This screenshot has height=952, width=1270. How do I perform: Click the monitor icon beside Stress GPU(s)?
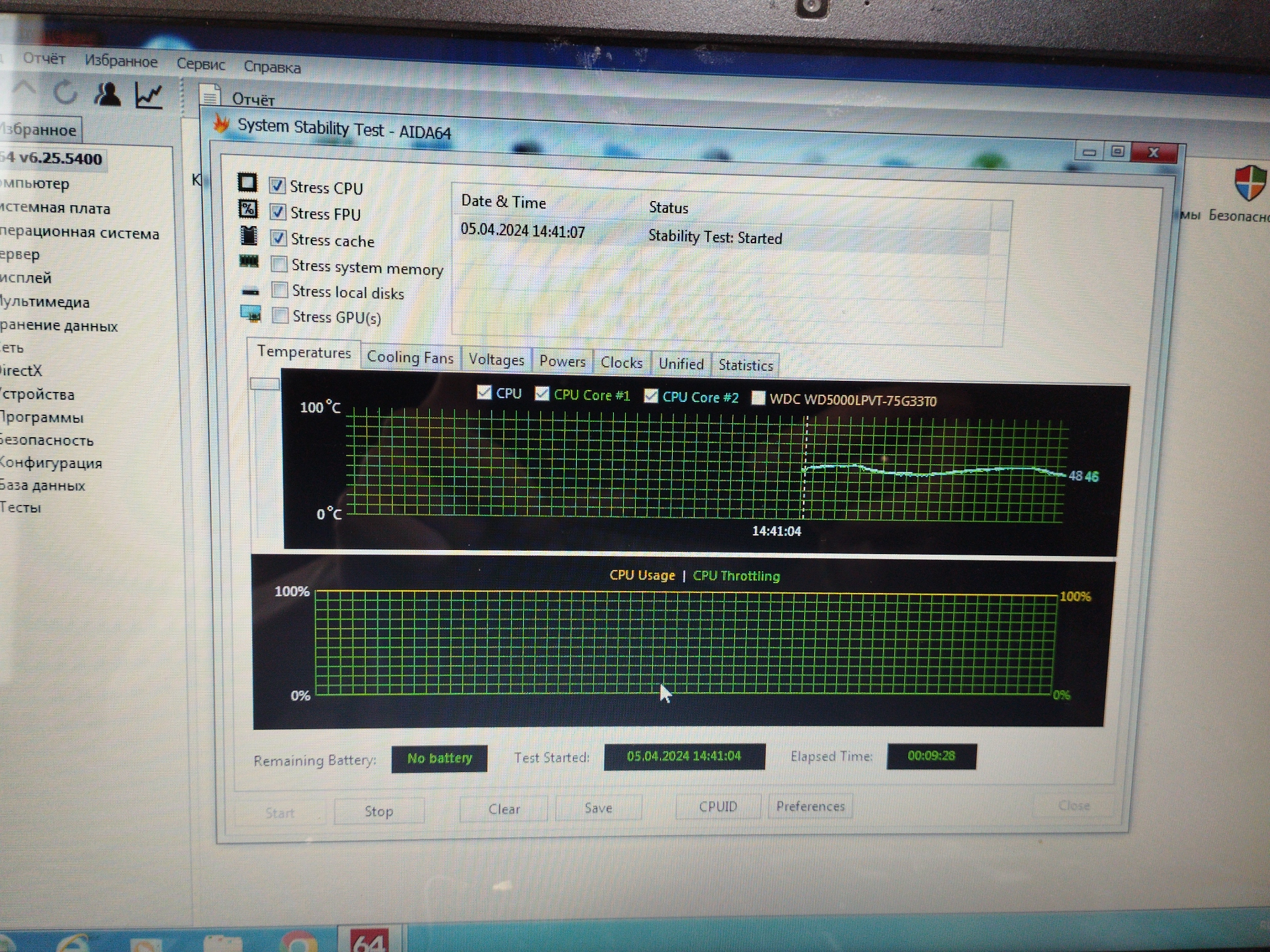click(251, 313)
